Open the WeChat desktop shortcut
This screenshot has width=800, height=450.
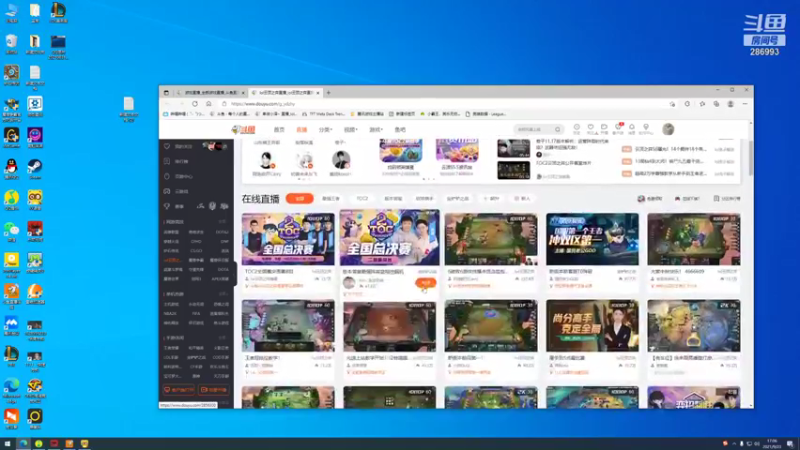coord(11,232)
